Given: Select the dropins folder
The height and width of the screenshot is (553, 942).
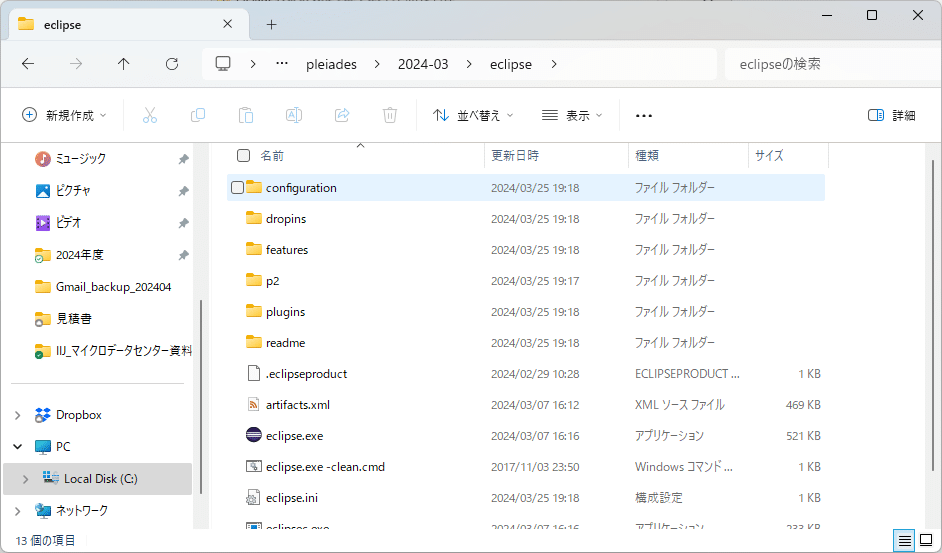Looking at the screenshot, I should click(285, 219).
